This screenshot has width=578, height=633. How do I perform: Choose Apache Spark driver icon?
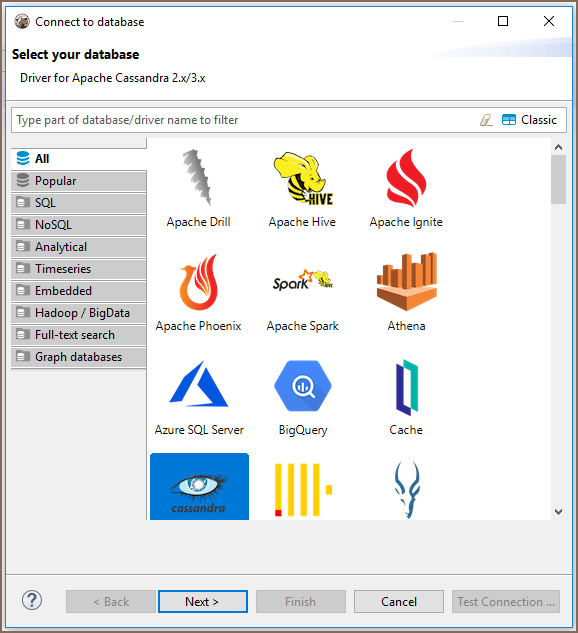tap(303, 280)
